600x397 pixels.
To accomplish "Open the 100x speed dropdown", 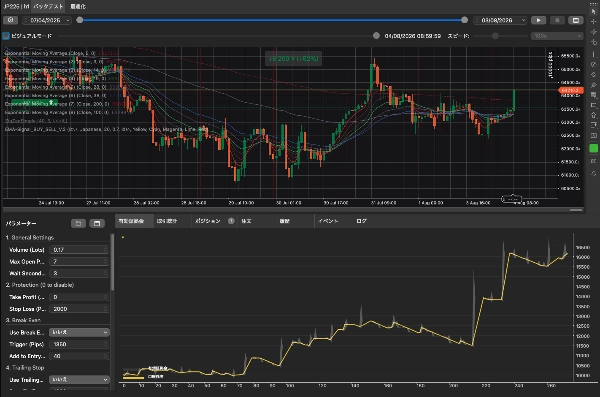I will pyautogui.click(x=557, y=36).
